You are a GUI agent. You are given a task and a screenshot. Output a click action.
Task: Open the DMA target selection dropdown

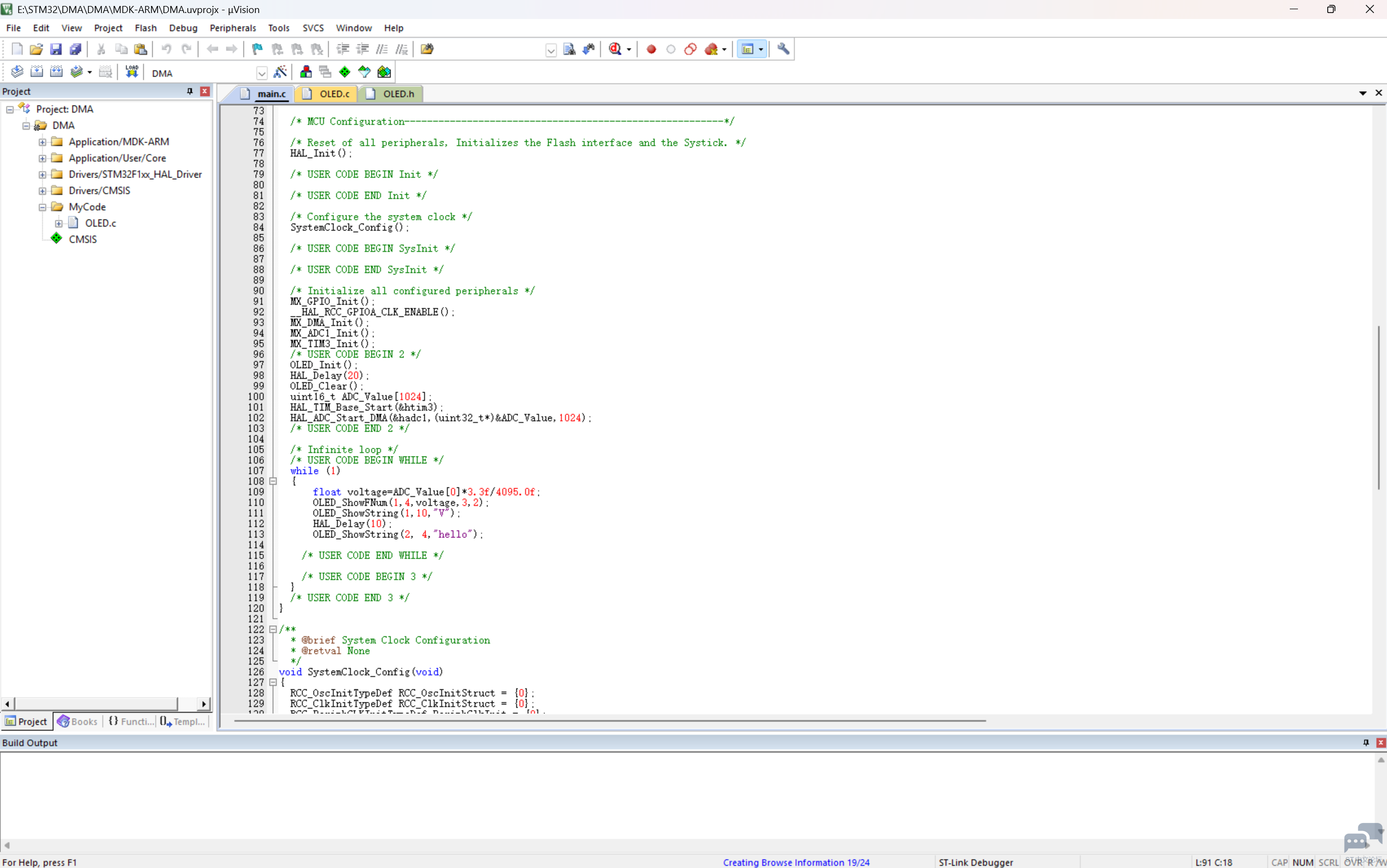point(261,73)
